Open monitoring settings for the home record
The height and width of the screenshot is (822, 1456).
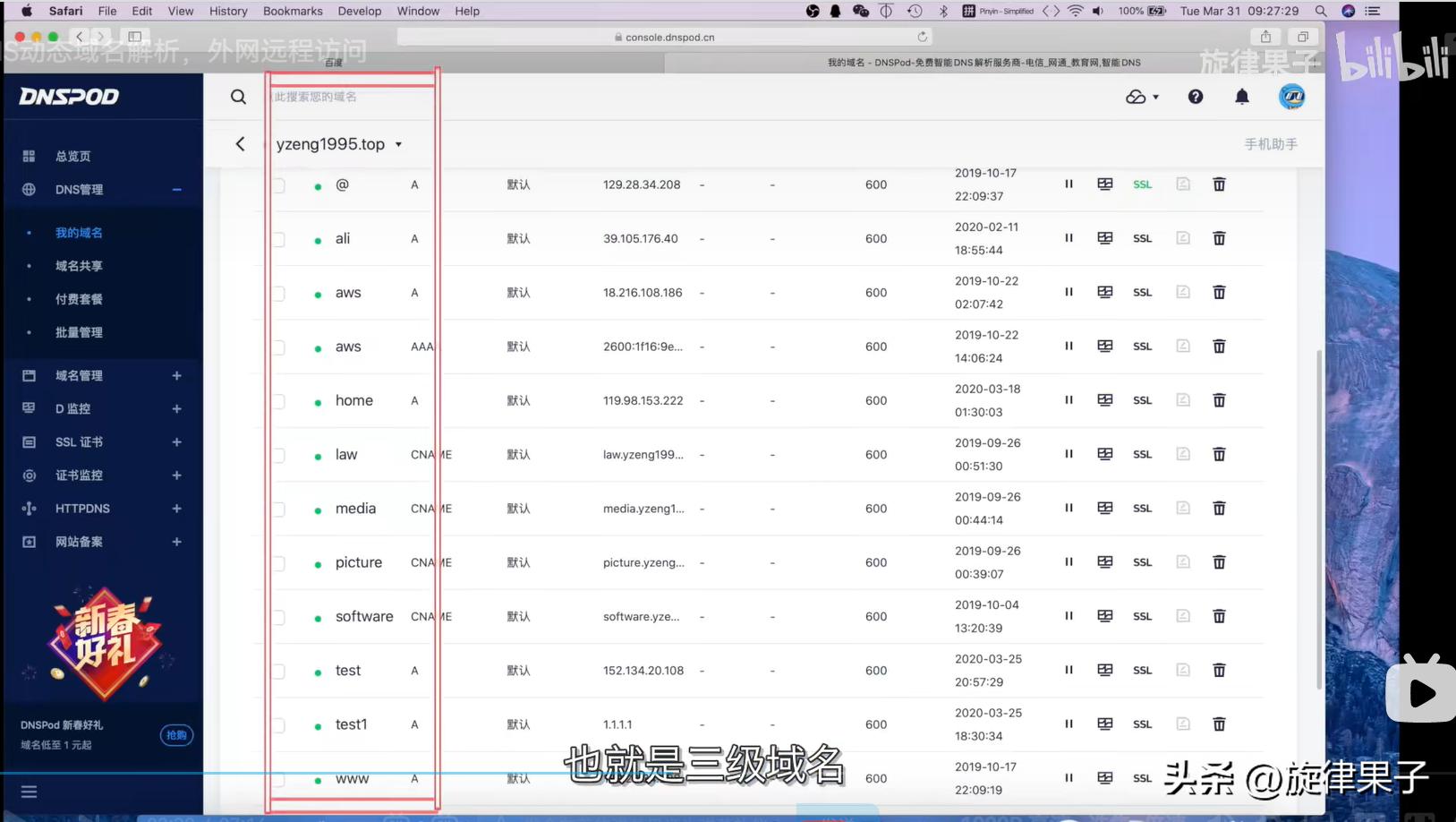pos(1105,400)
